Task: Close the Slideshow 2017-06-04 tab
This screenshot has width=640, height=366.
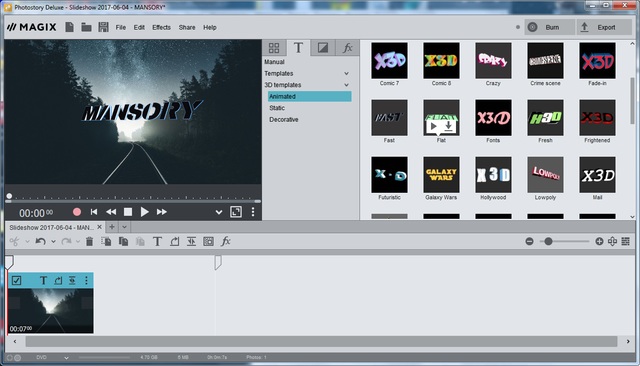Action: click(x=99, y=227)
